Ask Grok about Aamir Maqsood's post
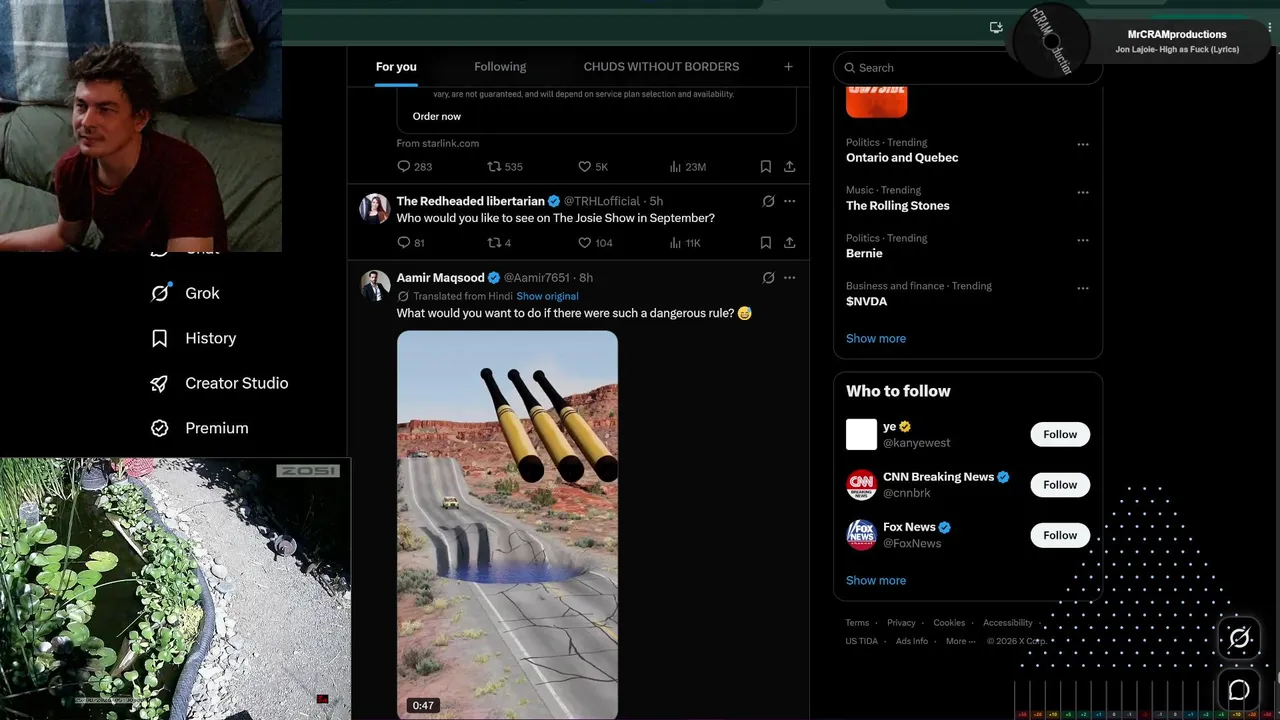The width and height of the screenshot is (1280, 720). click(x=768, y=278)
